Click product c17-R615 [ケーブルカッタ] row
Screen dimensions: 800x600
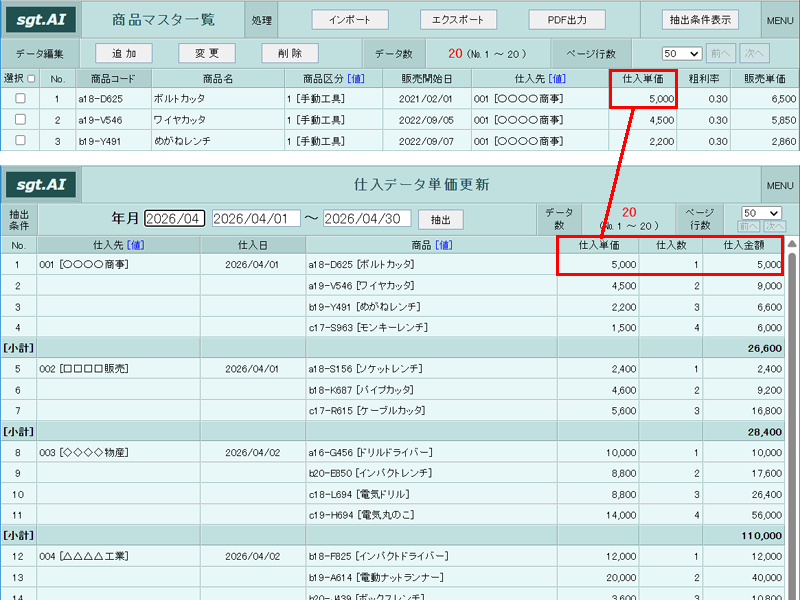431,411
